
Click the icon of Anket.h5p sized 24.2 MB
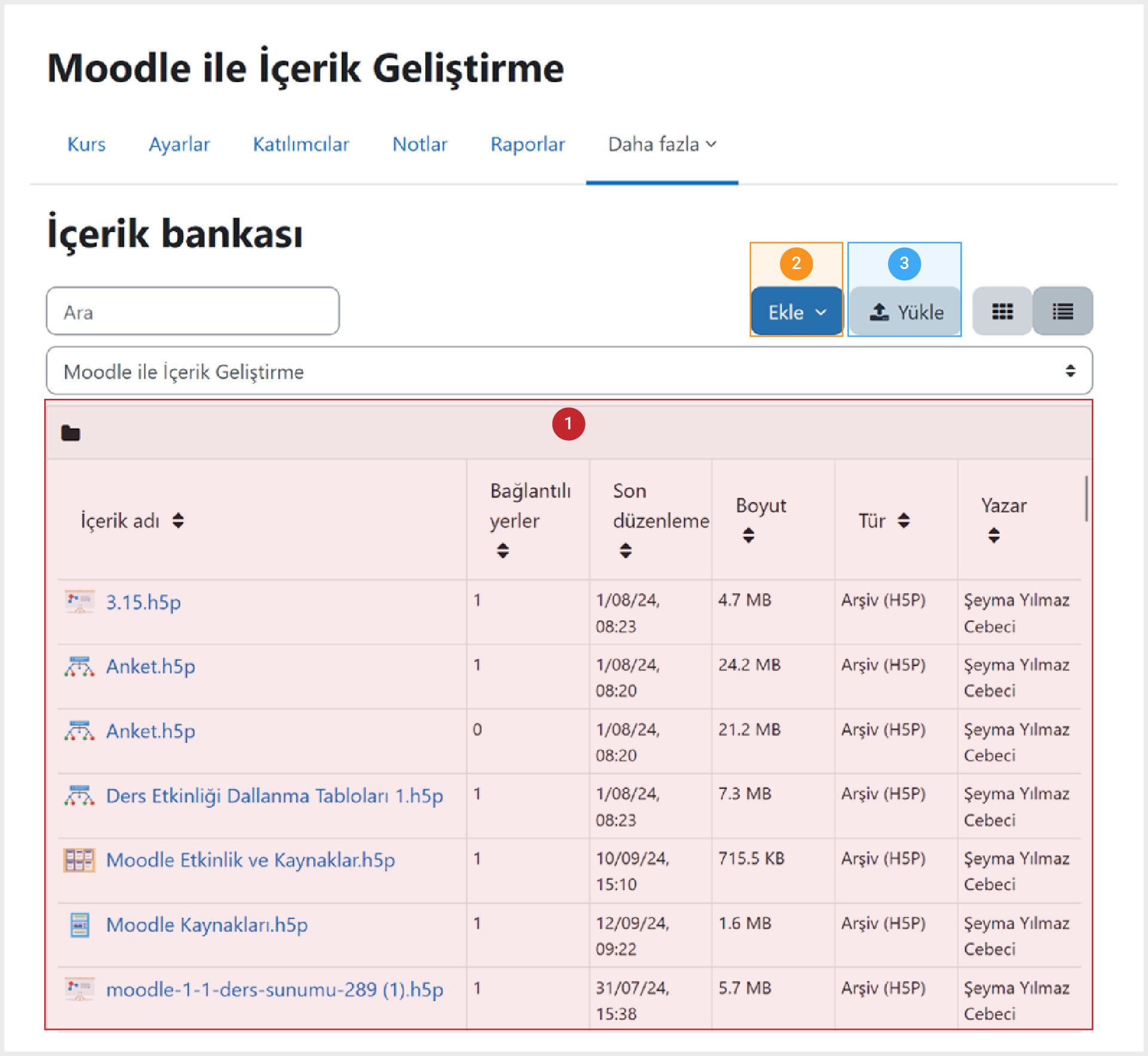click(x=80, y=666)
